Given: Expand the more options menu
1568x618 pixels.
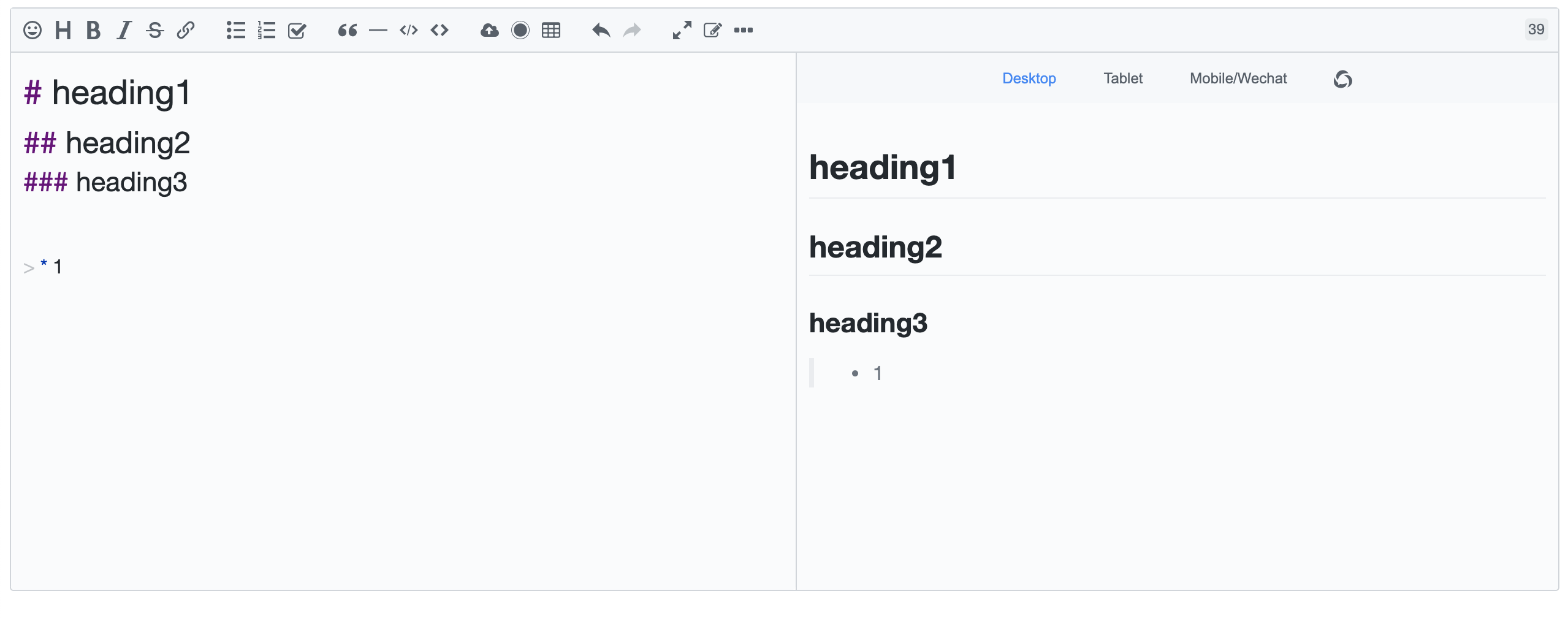Looking at the screenshot, I should pos(744,30).
